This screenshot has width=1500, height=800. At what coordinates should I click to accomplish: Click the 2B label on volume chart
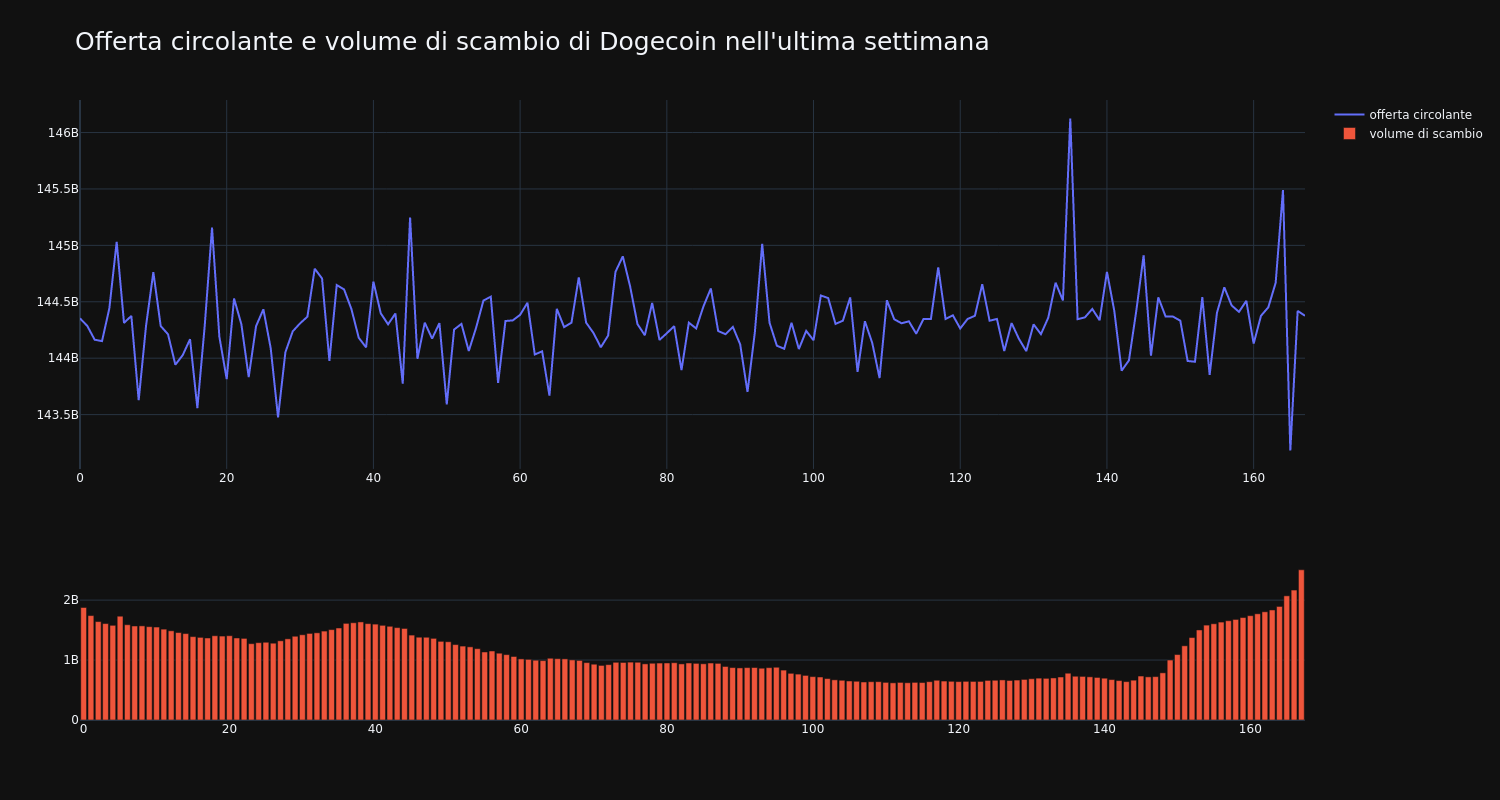[71, 600]
